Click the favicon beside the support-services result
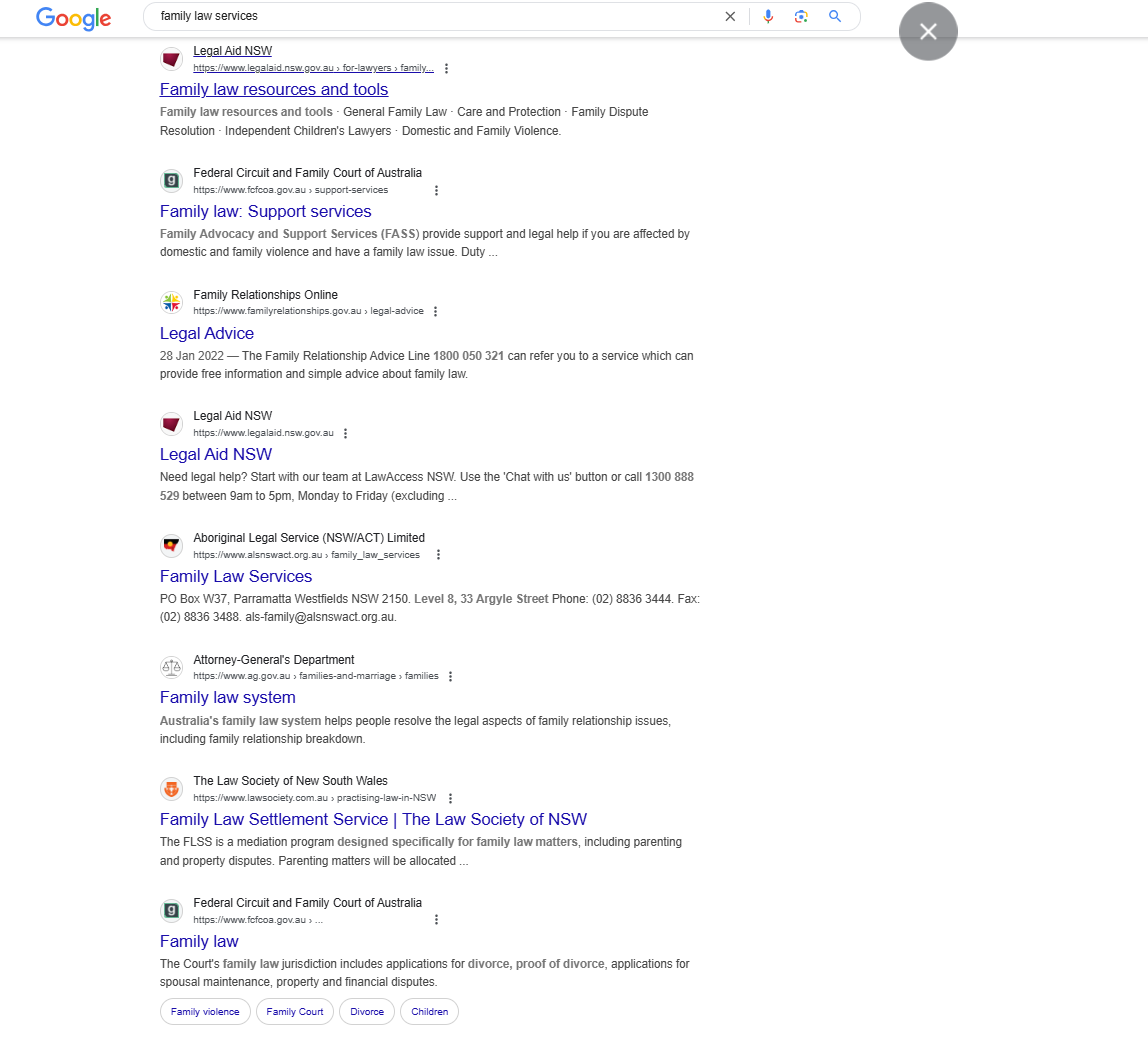This screenshot has width=1148, height=1043. pyautogui.click(x=171, y=180)
